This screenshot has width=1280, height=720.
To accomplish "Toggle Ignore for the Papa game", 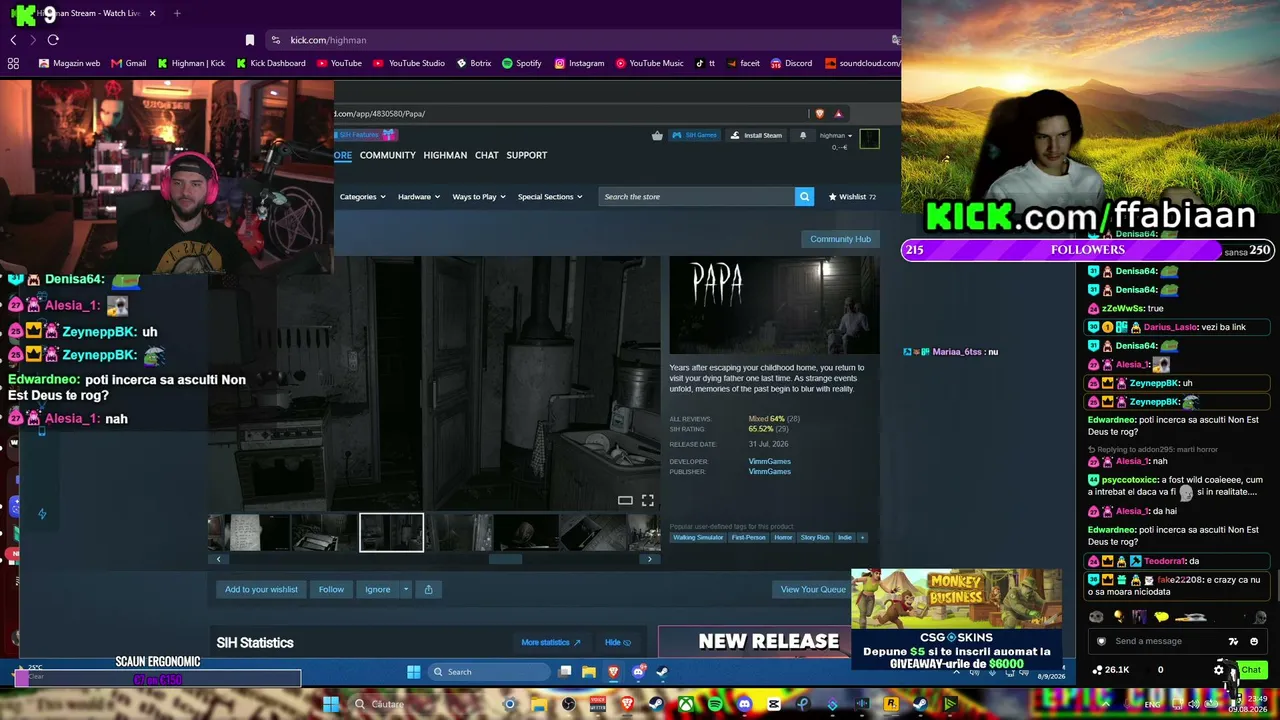I will point(378,590).
